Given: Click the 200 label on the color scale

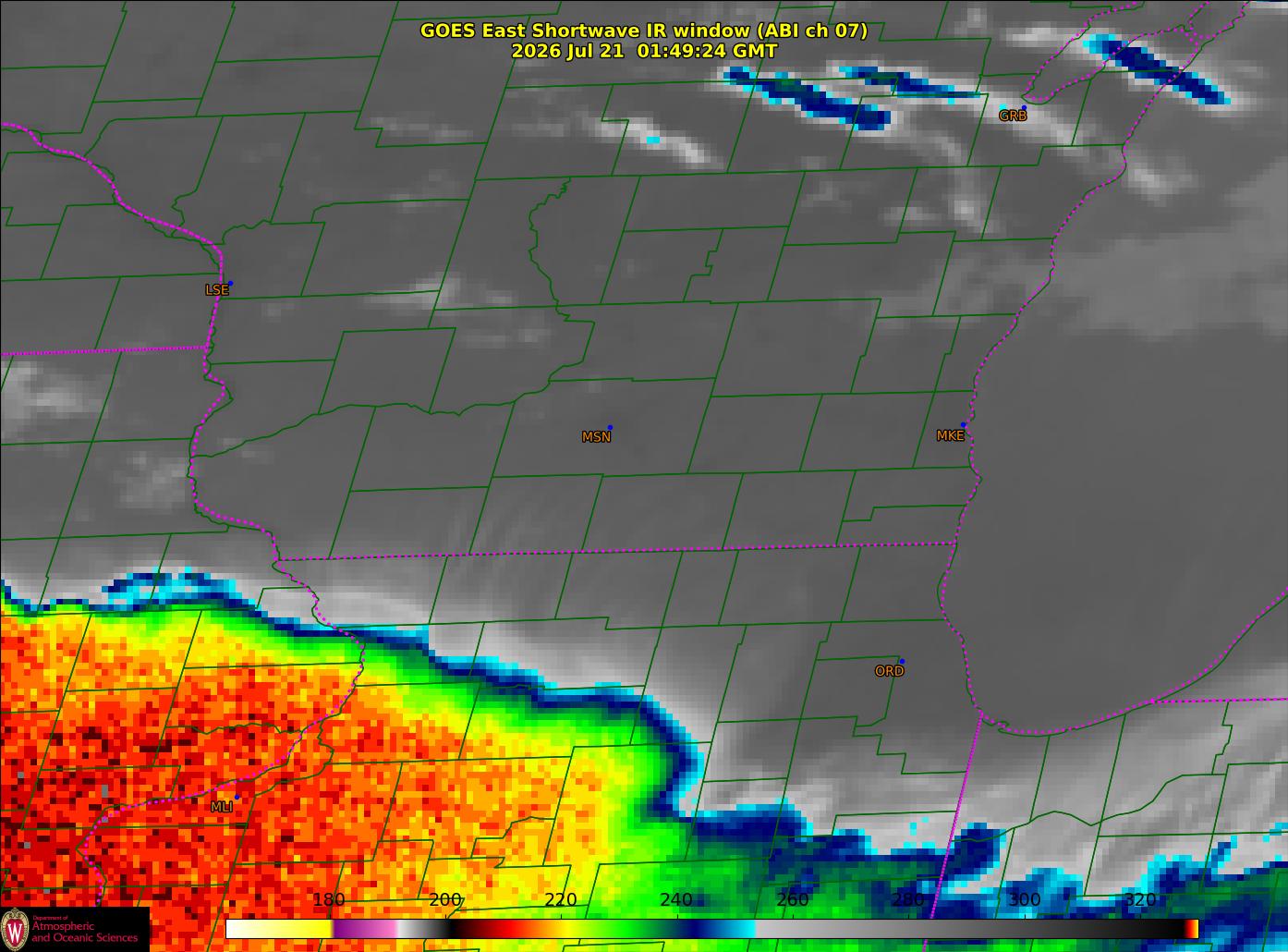Looking at the screenshot, I should [x=444, y=899].
